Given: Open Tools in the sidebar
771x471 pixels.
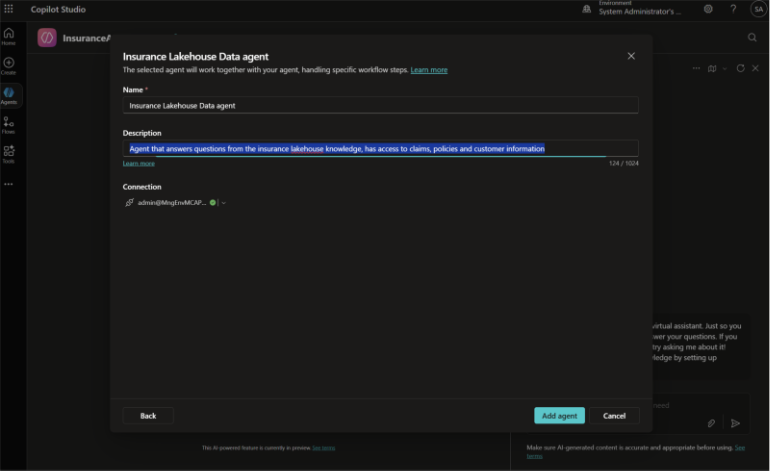Looking at the screenshot, I should [8, 154].
